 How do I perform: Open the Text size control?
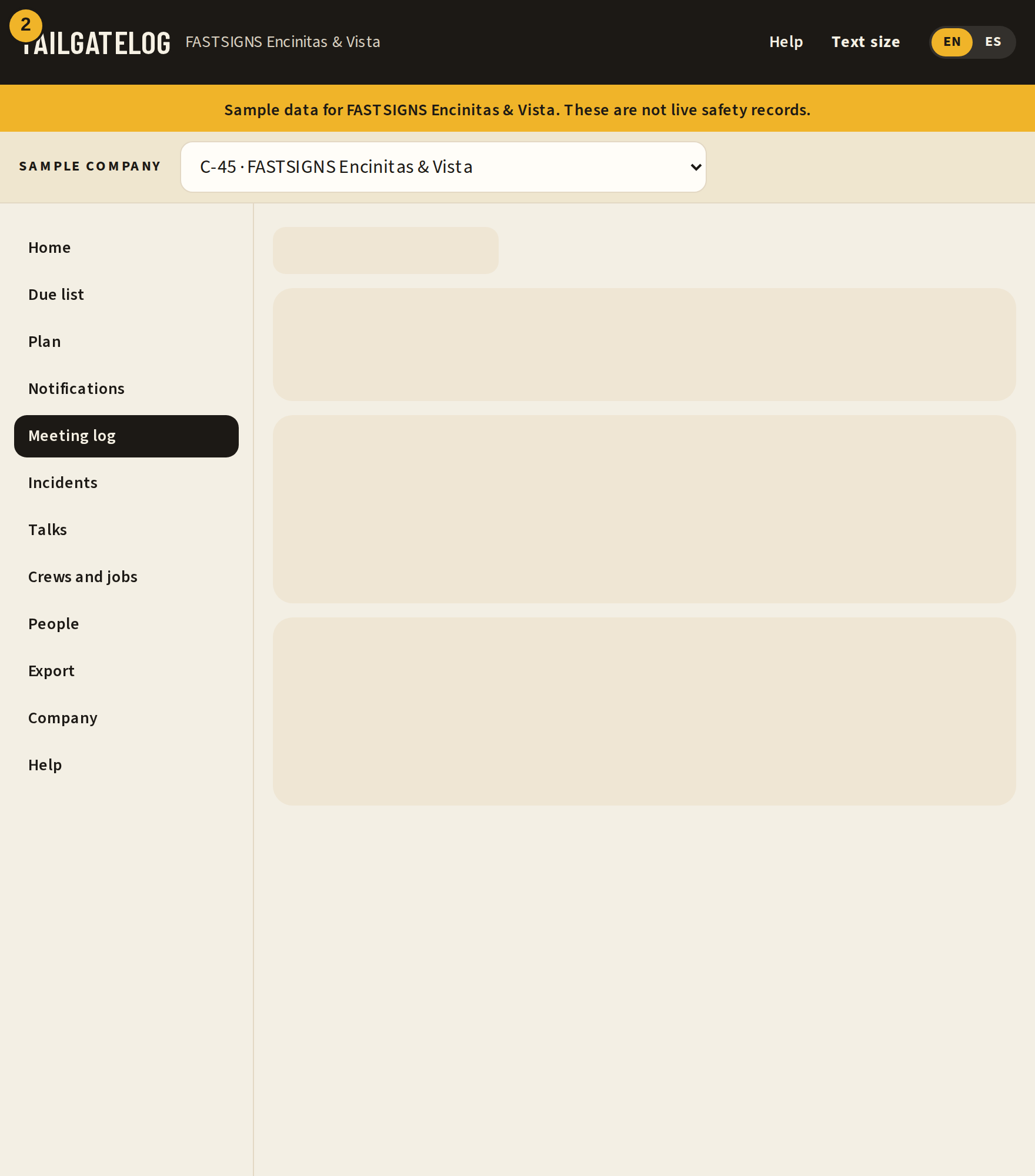(x=866, y=42)
